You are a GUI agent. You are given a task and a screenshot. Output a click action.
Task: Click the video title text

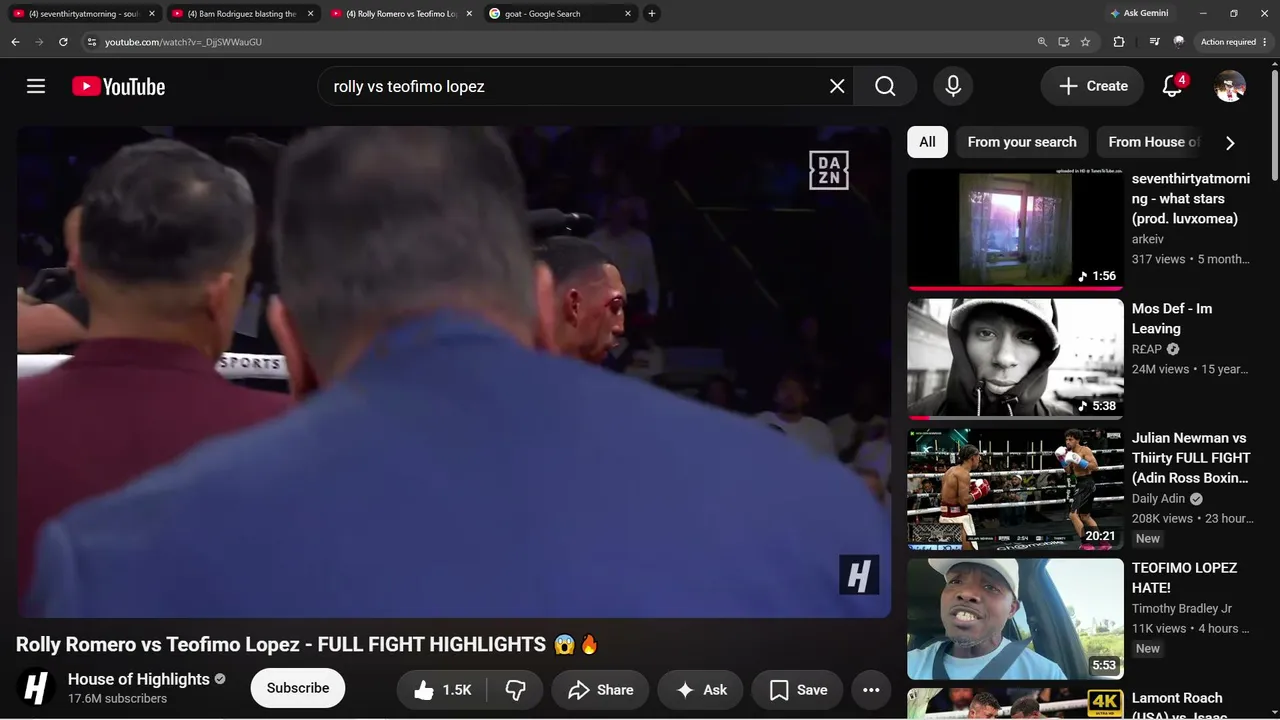[307, 645]
